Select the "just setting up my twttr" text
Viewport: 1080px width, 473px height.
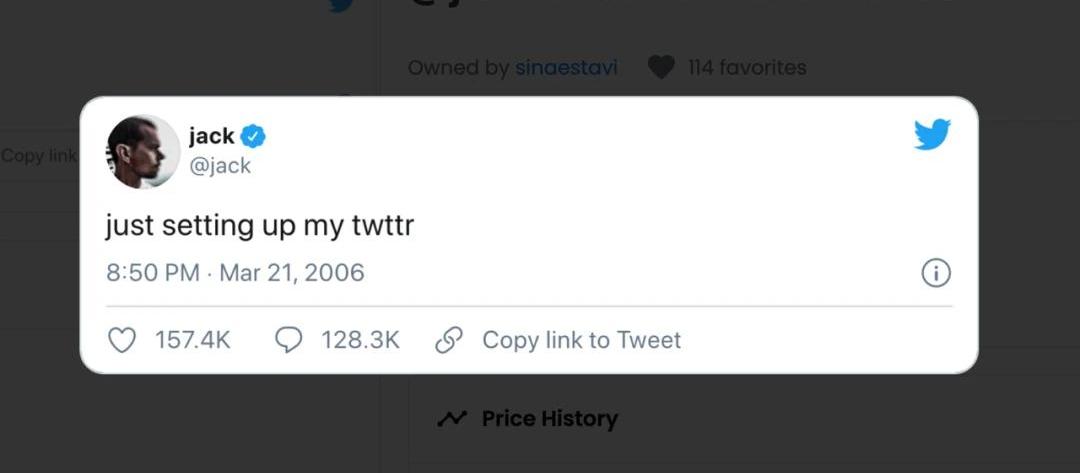(259, 227)
